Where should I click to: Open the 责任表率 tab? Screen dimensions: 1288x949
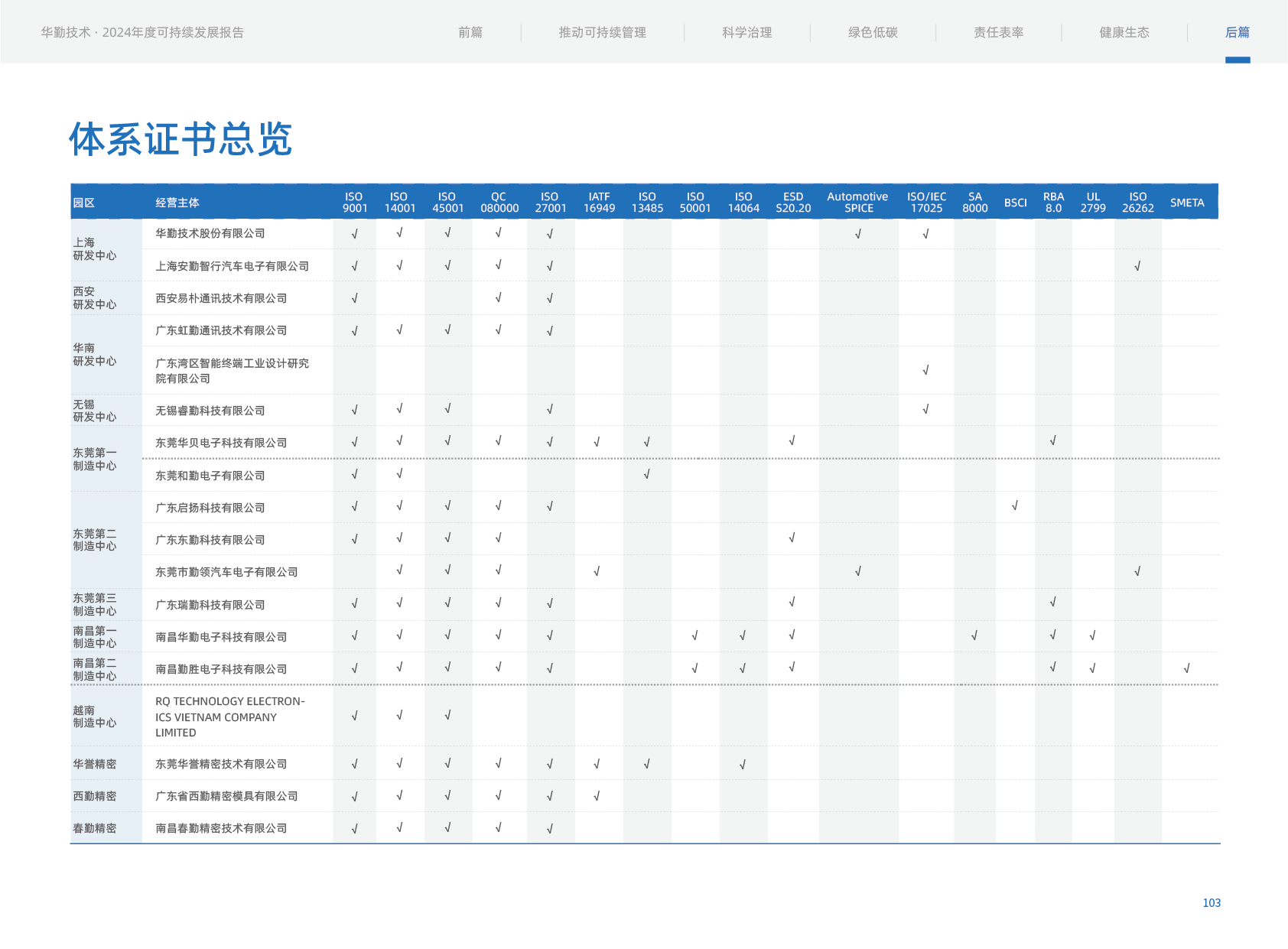[998, 32]
